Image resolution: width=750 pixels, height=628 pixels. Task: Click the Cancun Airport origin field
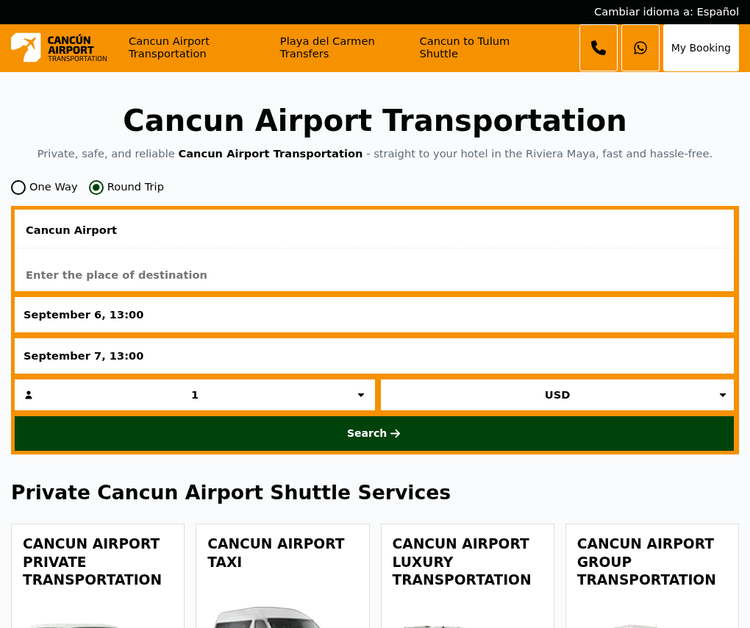click(374, 230)
